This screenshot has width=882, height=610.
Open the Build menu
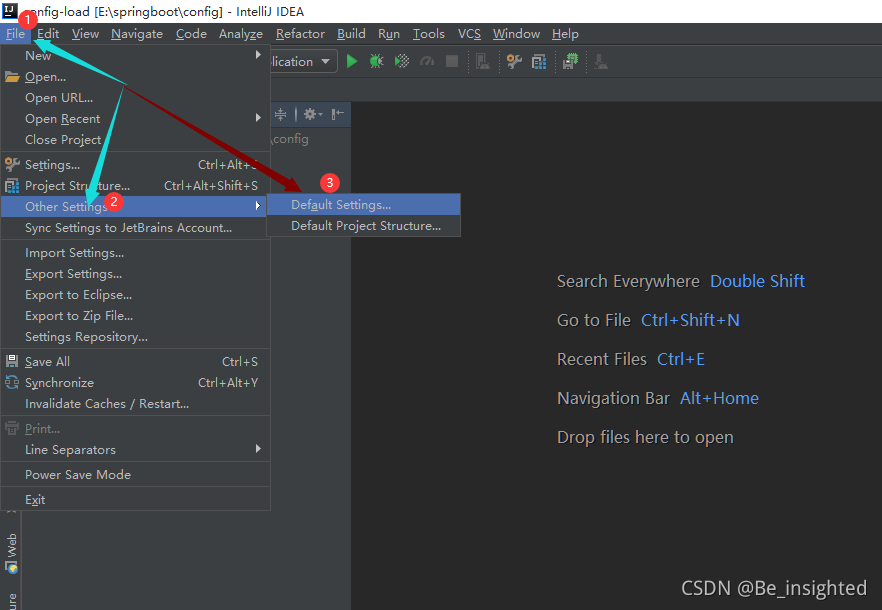pos(351,34)
